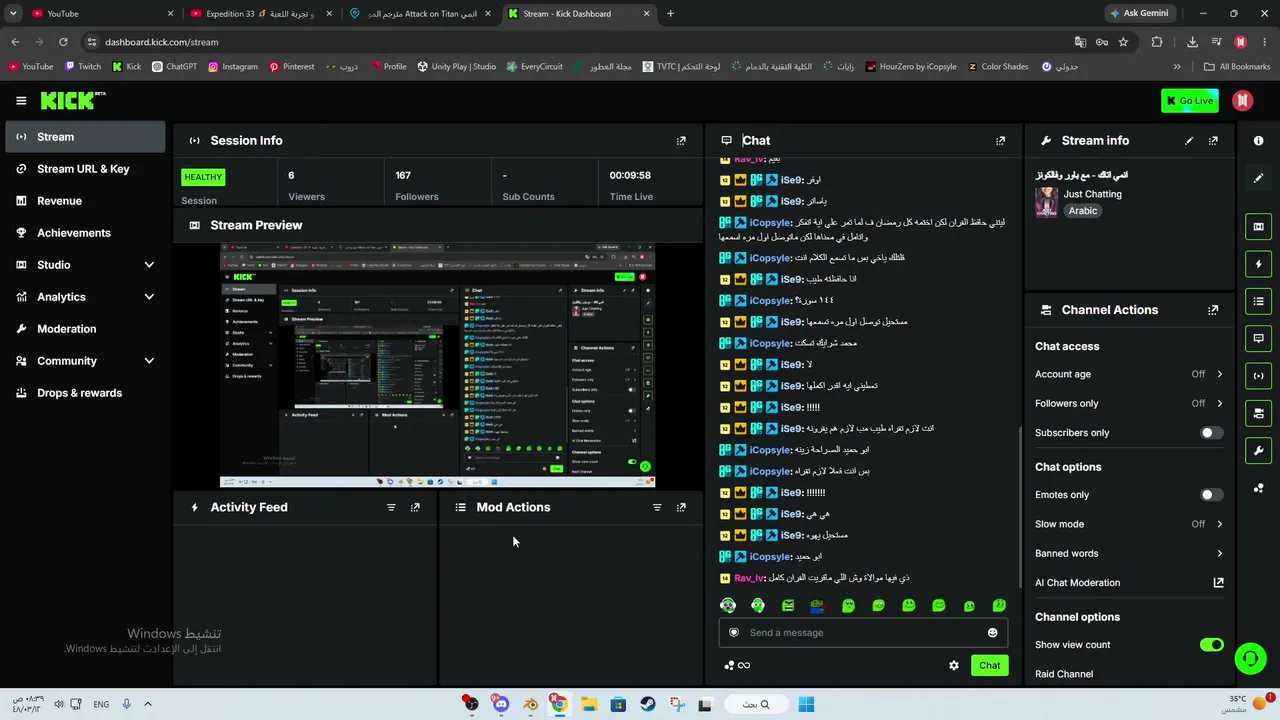Open Stream URL & Key page

[x=85, y=169]
